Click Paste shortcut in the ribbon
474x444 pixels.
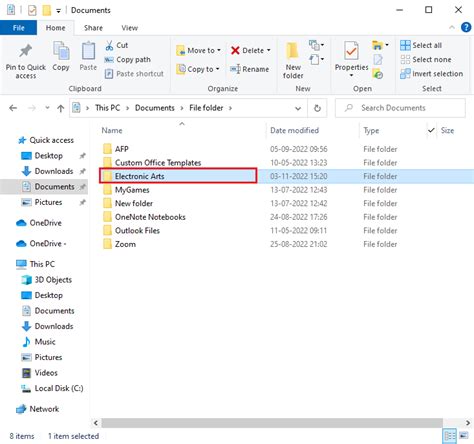click(x=134, y=74)
